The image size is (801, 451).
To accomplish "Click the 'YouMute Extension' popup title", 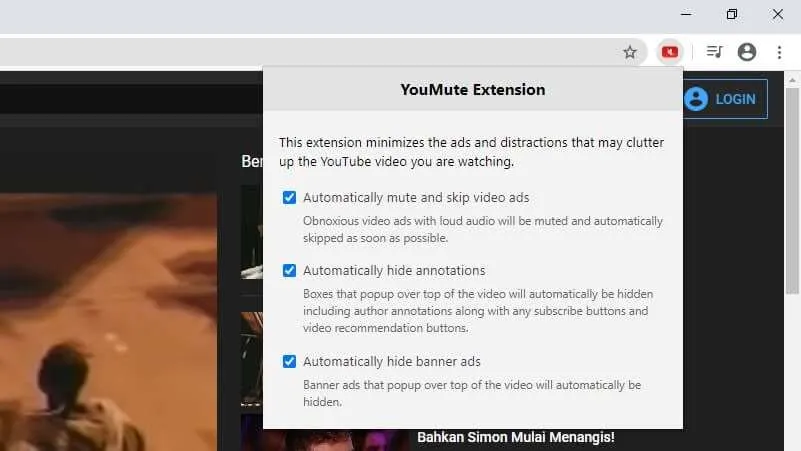I will point(473,90).
